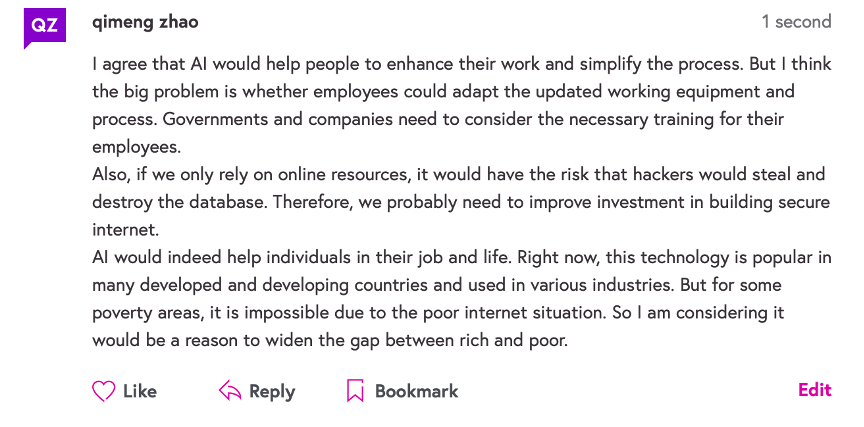This screenshot has height=427, width=864.
Task: Open the purple QZ avatar
Action: click(x=45, y=26)
